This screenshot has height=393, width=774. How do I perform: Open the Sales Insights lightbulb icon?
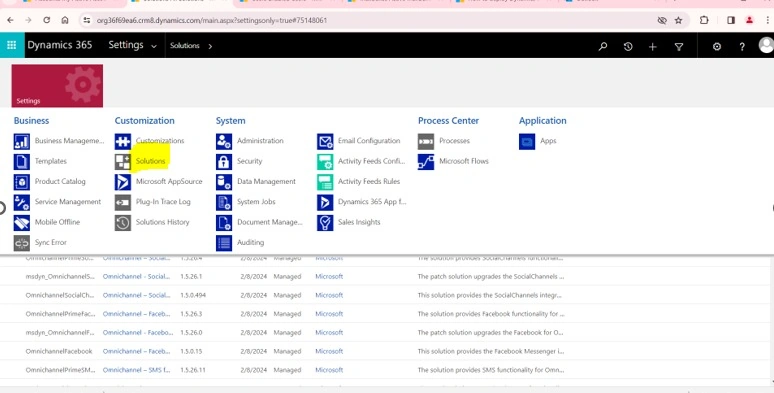tap(325, 223)
